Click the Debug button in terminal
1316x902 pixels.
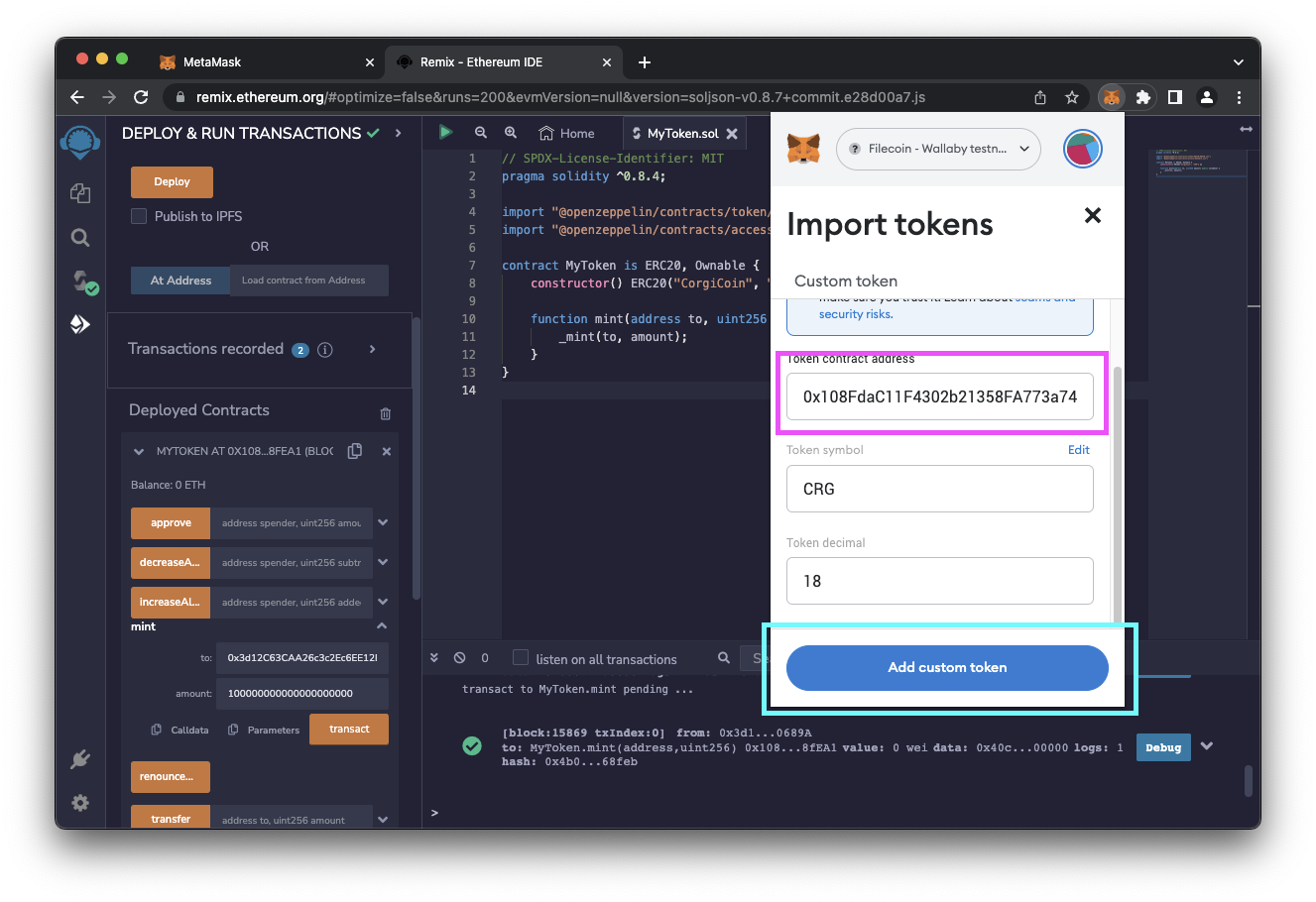pos(1163,747)
